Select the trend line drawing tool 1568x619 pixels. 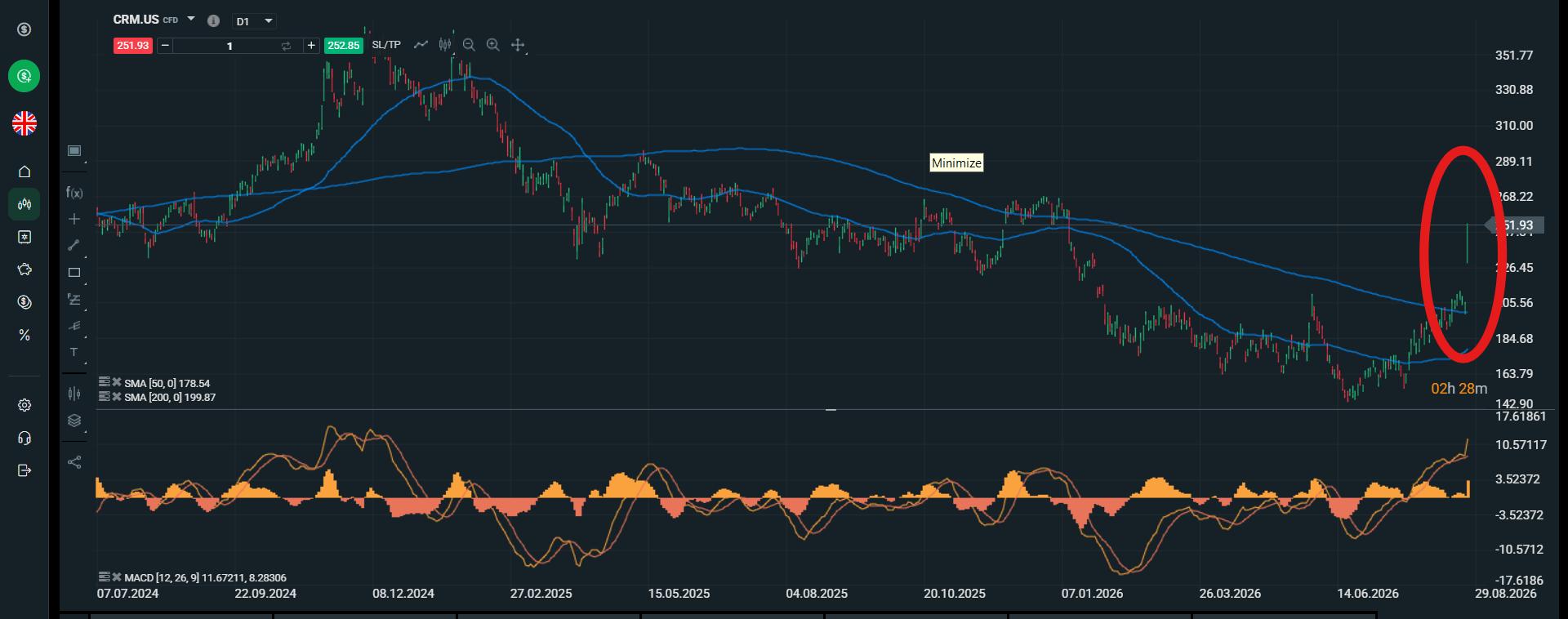(x=74, y=245)
